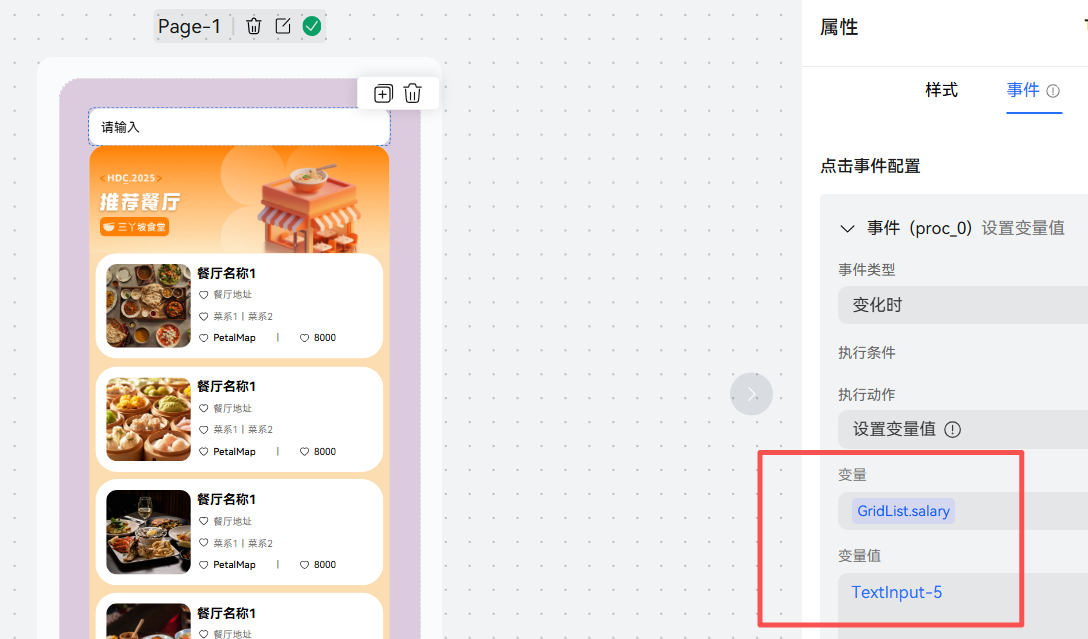
Task: Click the edit icon next to Page-1
Action: click(283, 26)
